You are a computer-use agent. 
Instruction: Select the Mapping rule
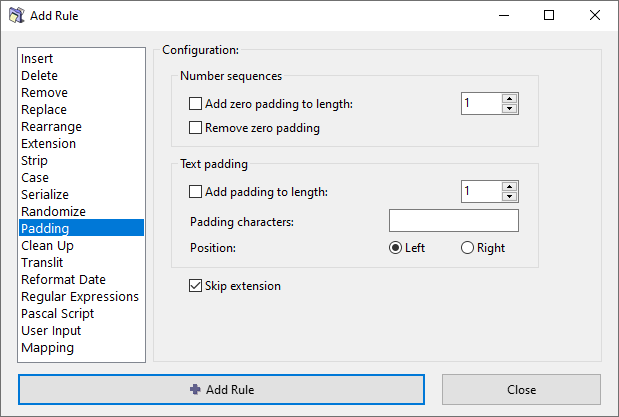click(x=81, y=347)
